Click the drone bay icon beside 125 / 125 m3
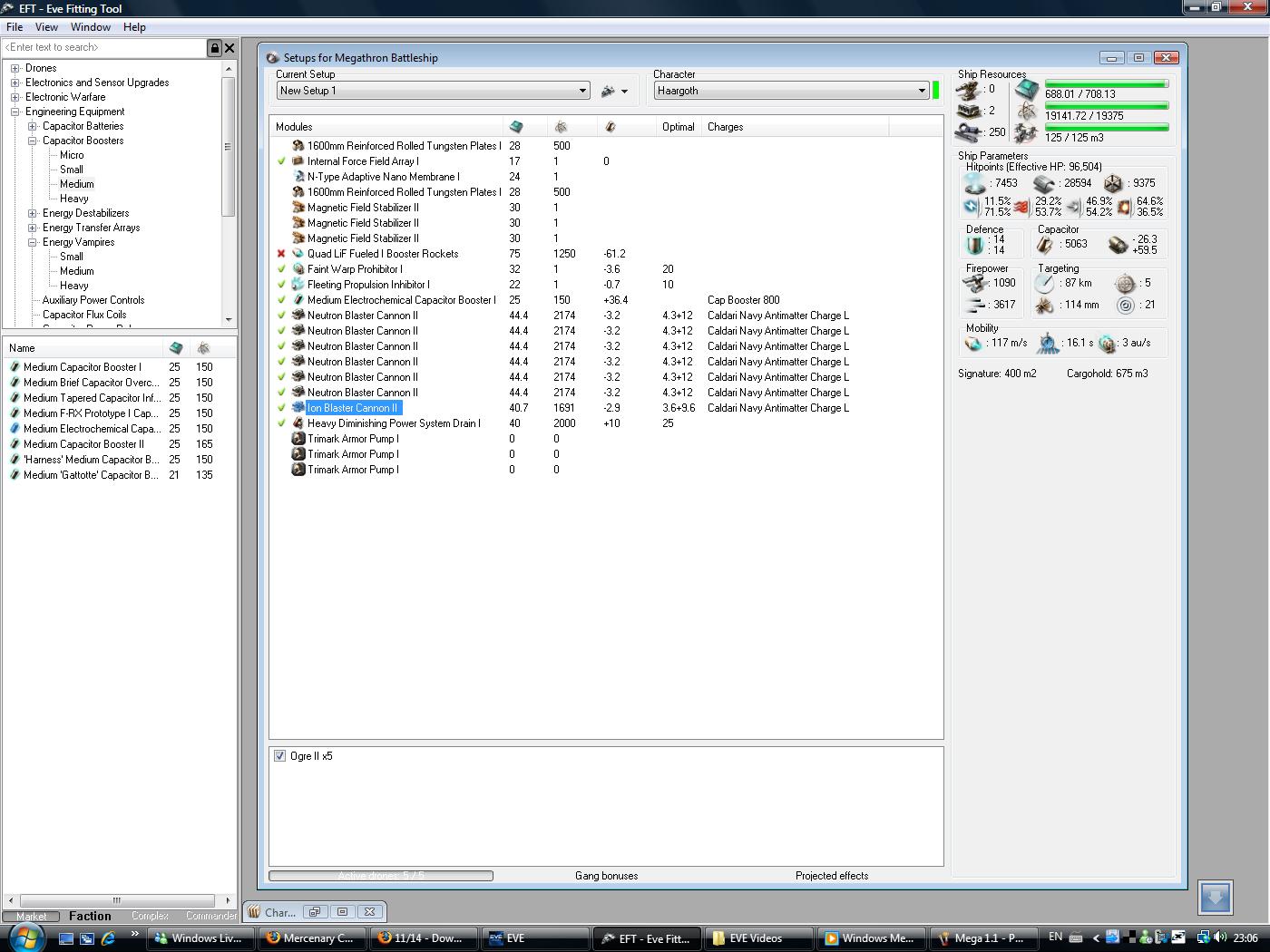1270x952 pixels. pyautogui.click(x=1027, y=133)
